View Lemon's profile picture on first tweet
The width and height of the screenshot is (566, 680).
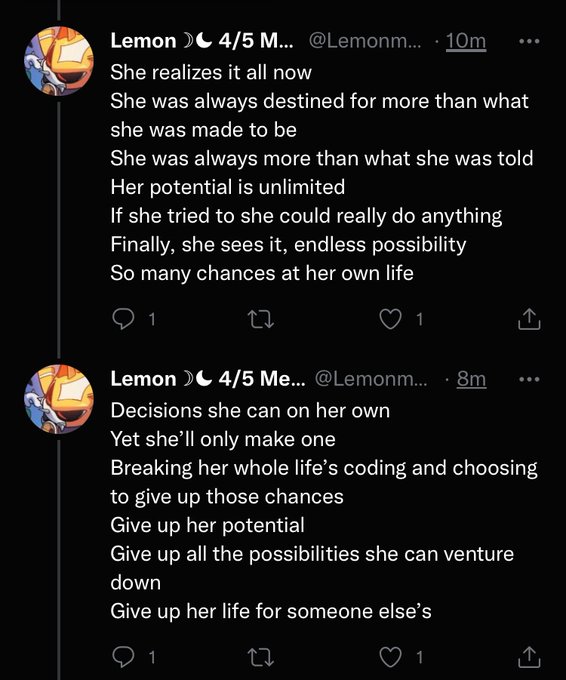coord(59,61)
